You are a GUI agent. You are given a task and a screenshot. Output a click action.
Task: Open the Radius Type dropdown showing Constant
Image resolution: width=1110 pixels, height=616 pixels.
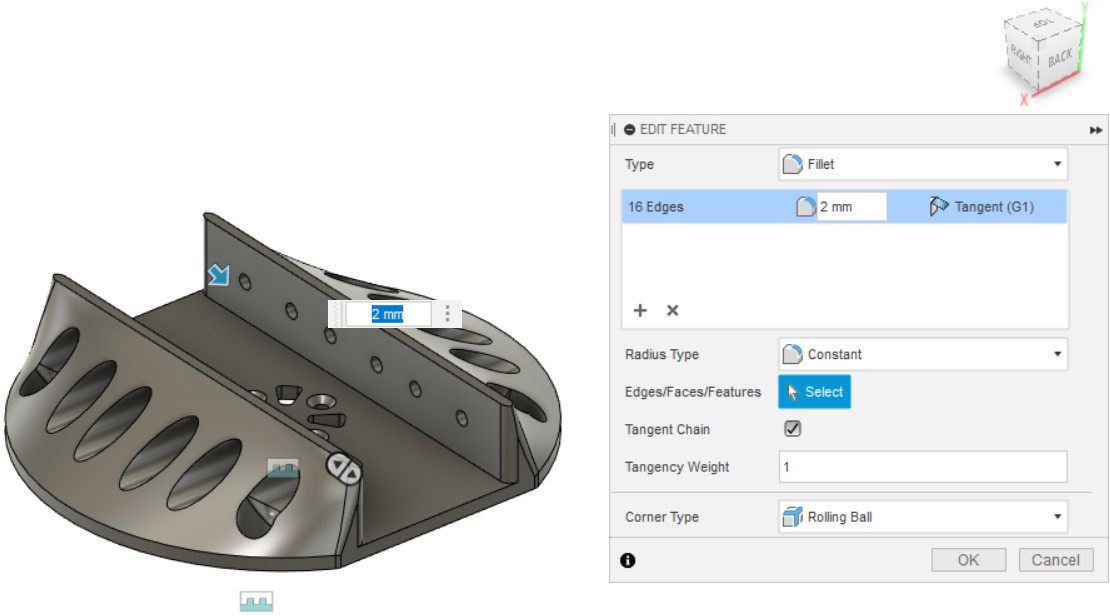(922, 354)
